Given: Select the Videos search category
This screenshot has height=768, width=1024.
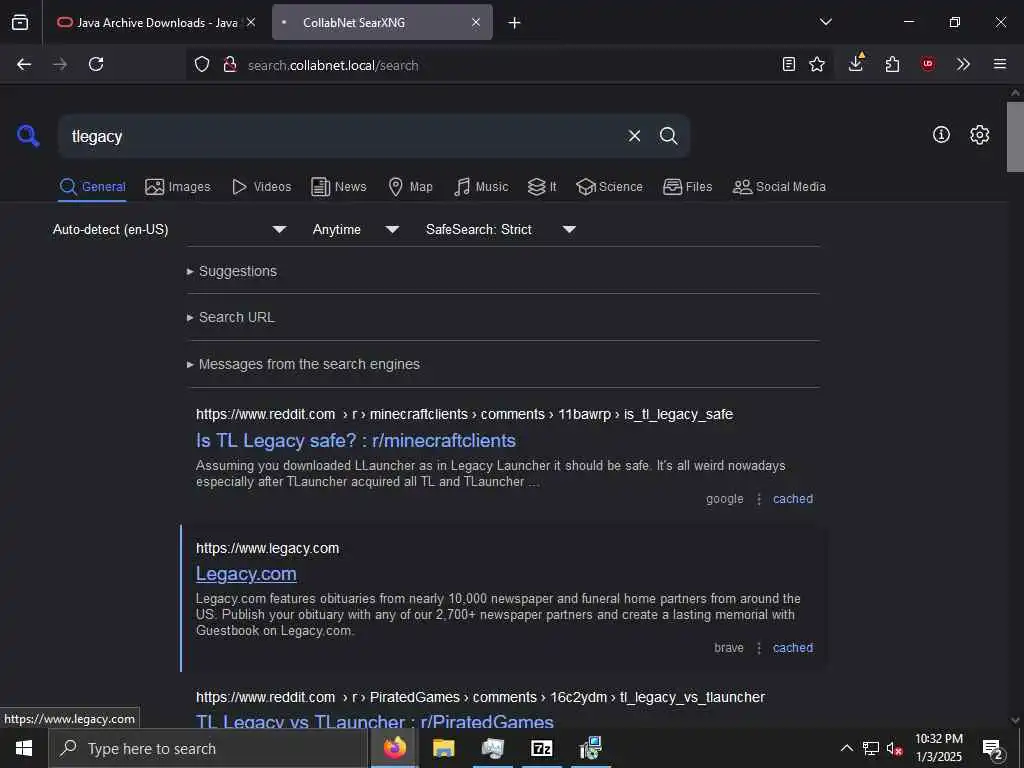Looking at the screenshot, I should click(261, 187).
